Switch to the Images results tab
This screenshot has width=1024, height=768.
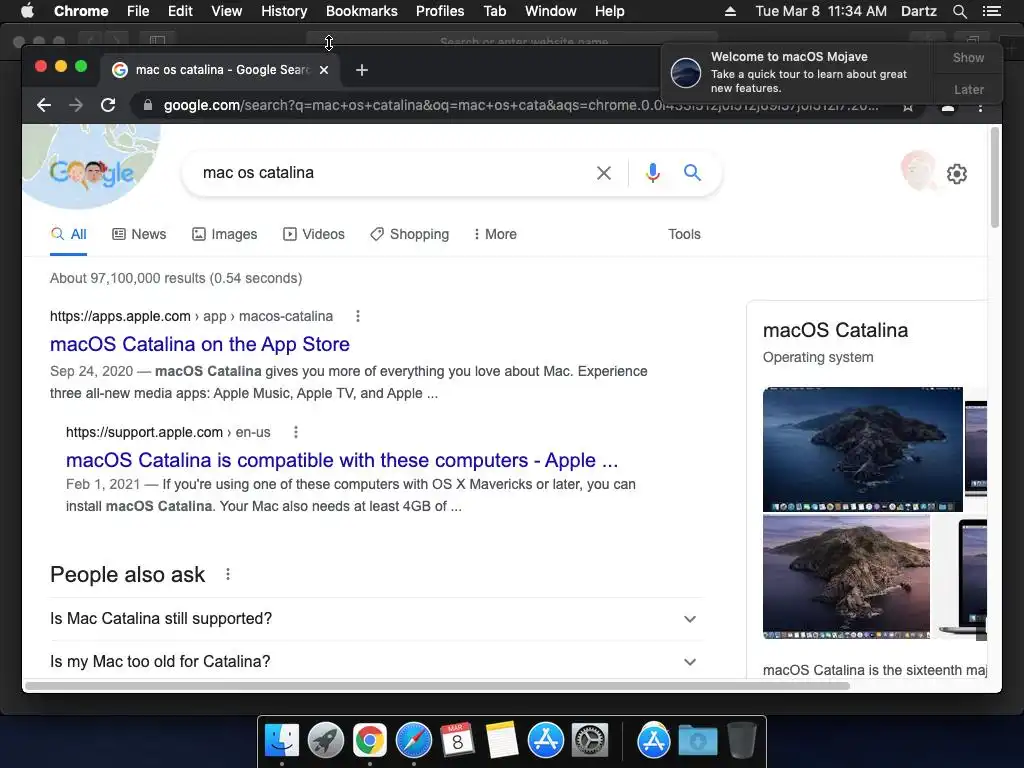[225, 234]
